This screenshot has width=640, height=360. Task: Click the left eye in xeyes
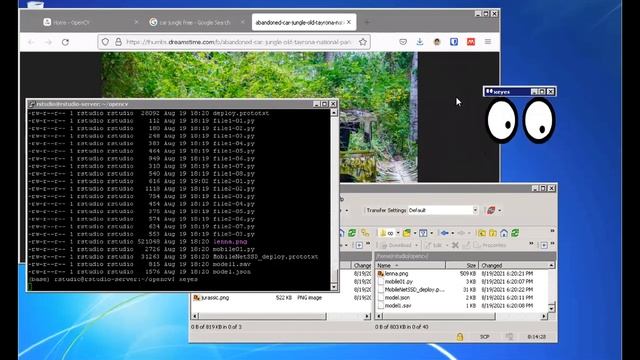502,121
